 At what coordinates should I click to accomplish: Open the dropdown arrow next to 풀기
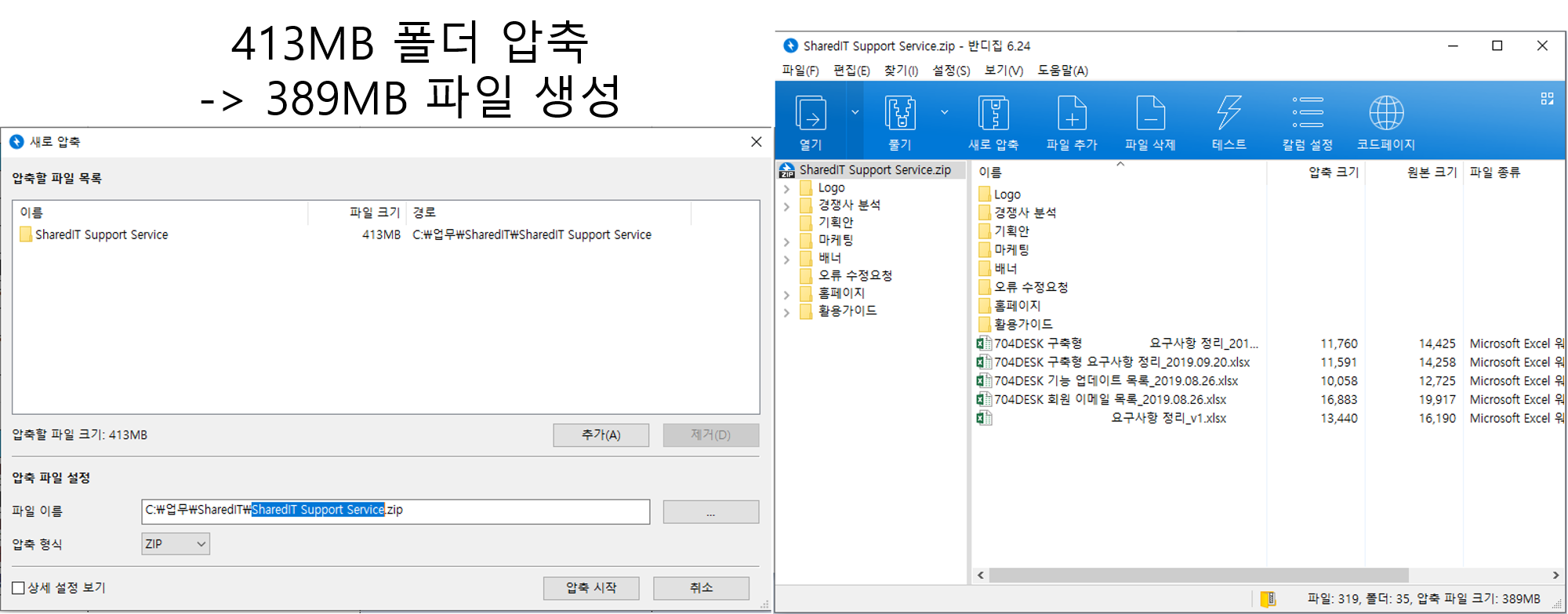pos(944,112)
